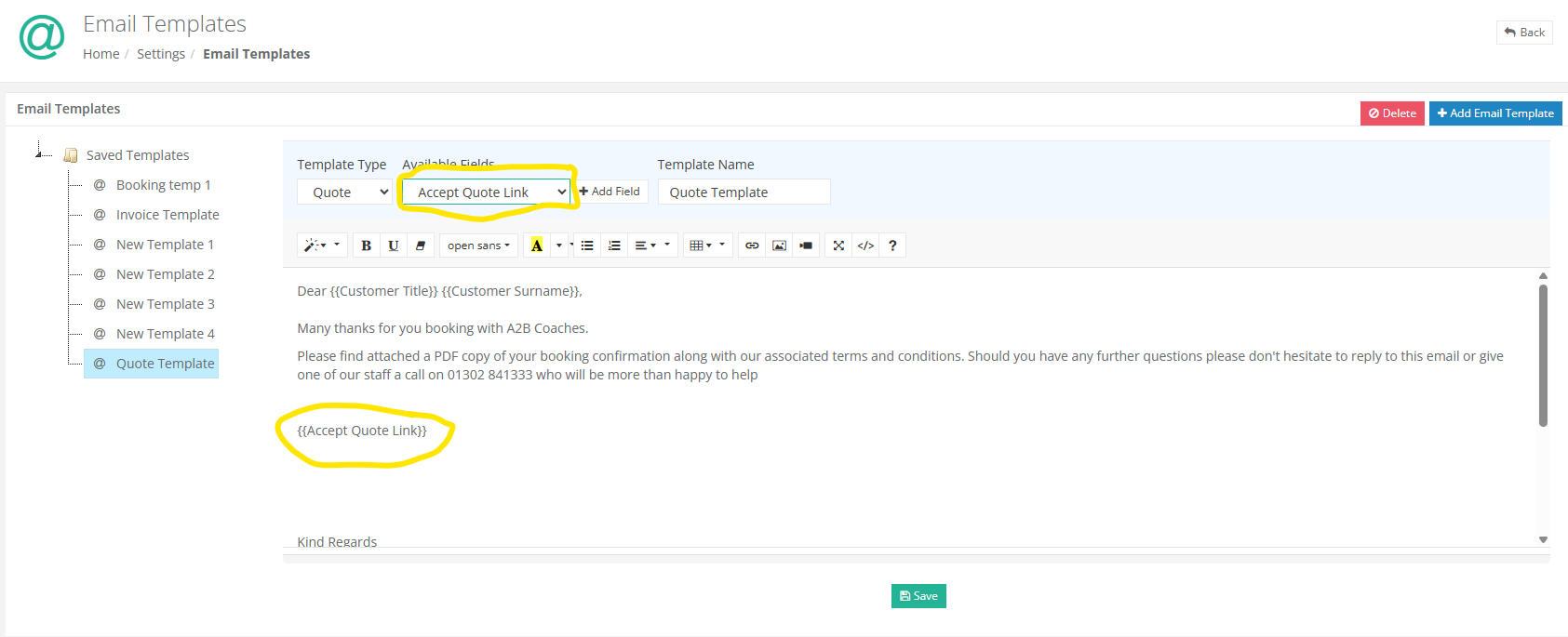The image size is (1568, 637).
Task: Click the insert link icon
Action: [x=752, y=246]
